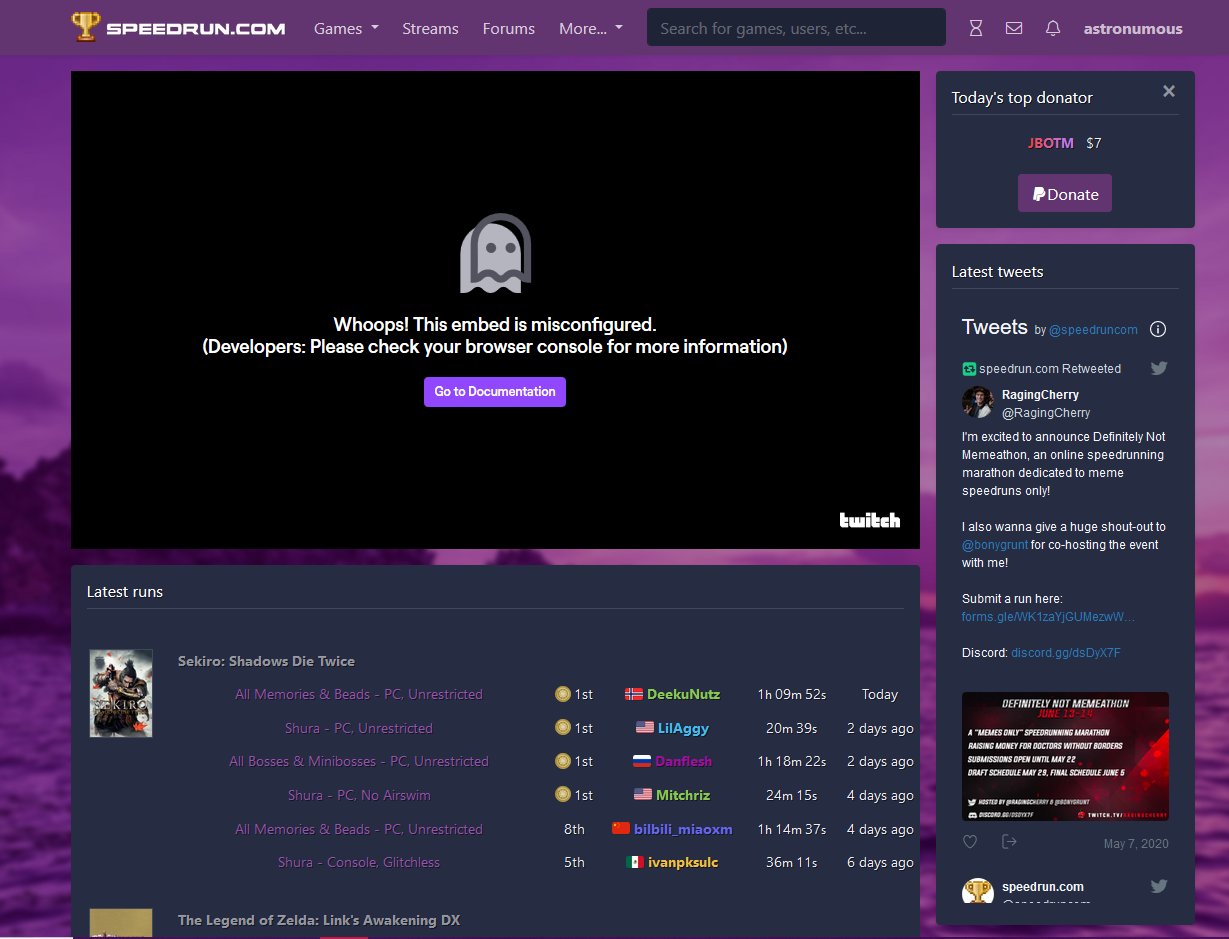Click the 8th place rank for bilbili_miaoxm

574,829
